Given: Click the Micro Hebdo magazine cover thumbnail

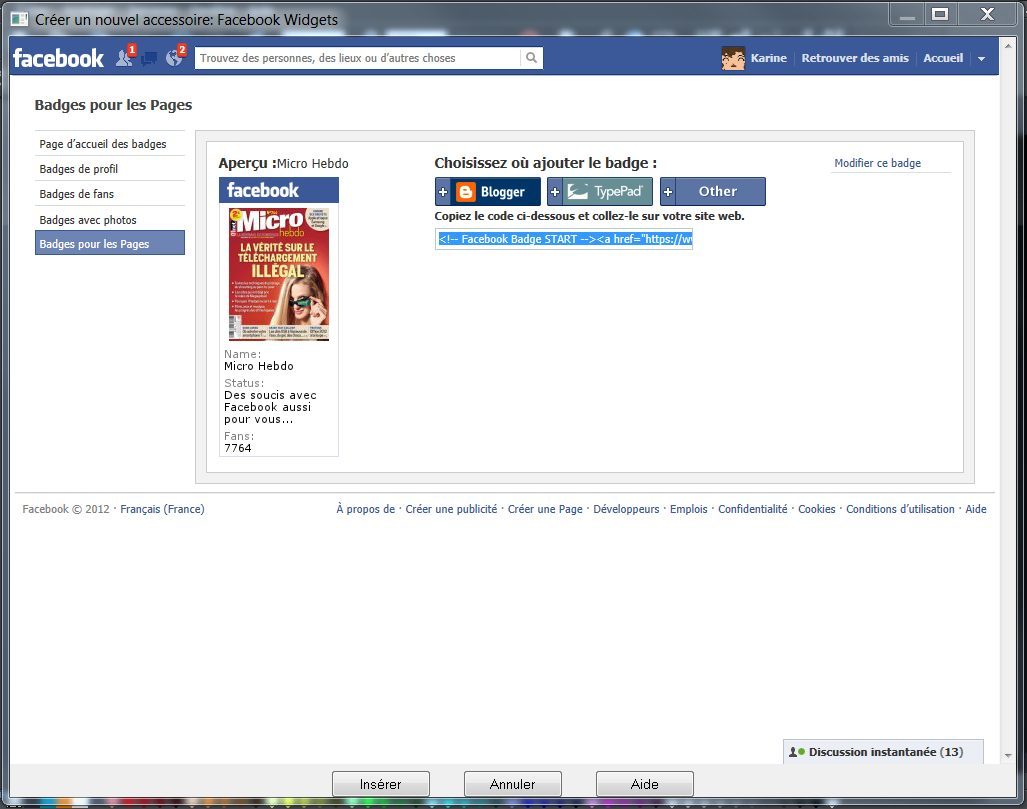Looking at the screenshot, I should point(279,274).
